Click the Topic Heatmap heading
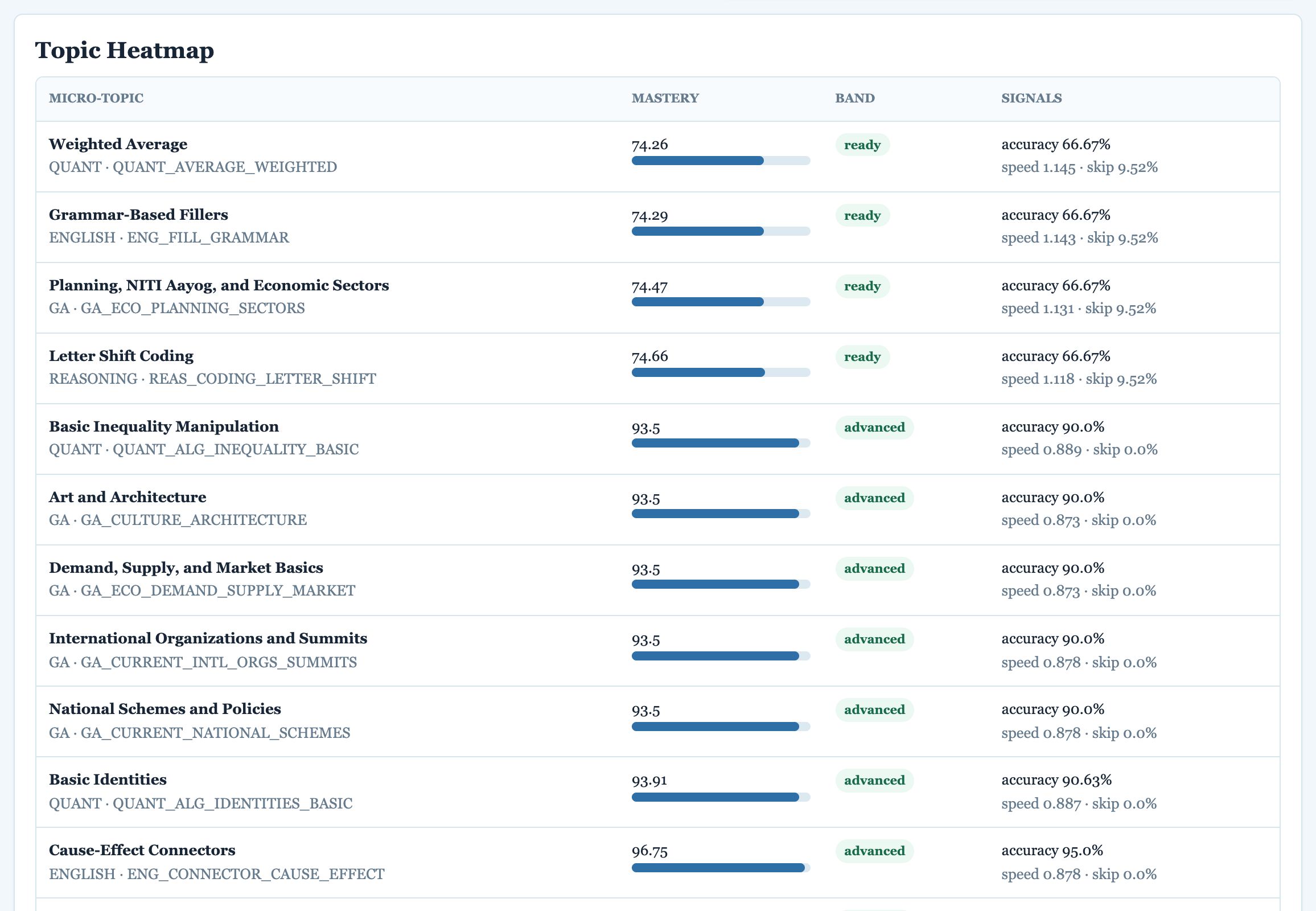Image resolution: width=1316 pixels, height=911 pixels. 125,50
